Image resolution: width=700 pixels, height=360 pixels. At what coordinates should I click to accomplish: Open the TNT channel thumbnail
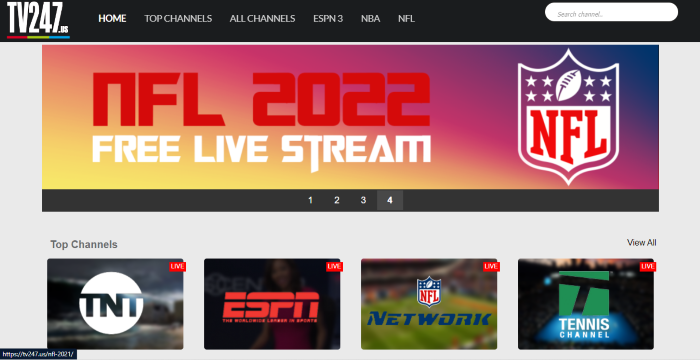115,304
